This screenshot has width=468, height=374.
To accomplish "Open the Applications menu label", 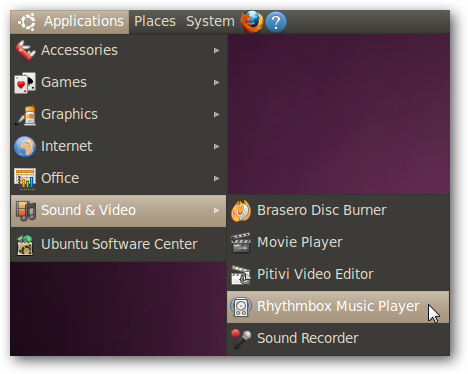I will tap(84, 22).
